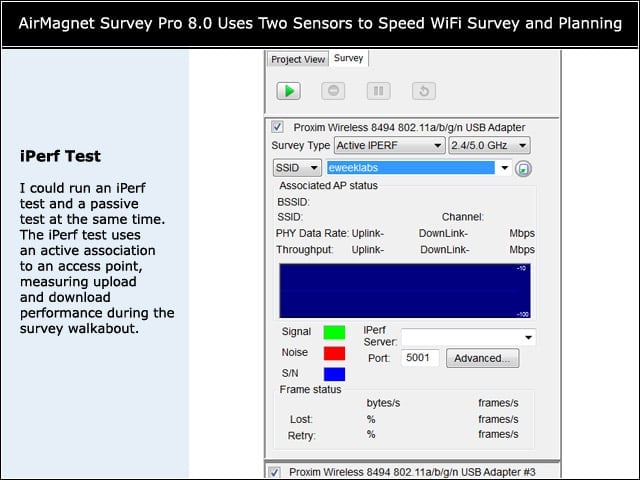Image resolution: width=640 pixels, height=480 pixels.
Task: Expand the eweeklabs network dropdown arrow
Action: pos(504,168)
